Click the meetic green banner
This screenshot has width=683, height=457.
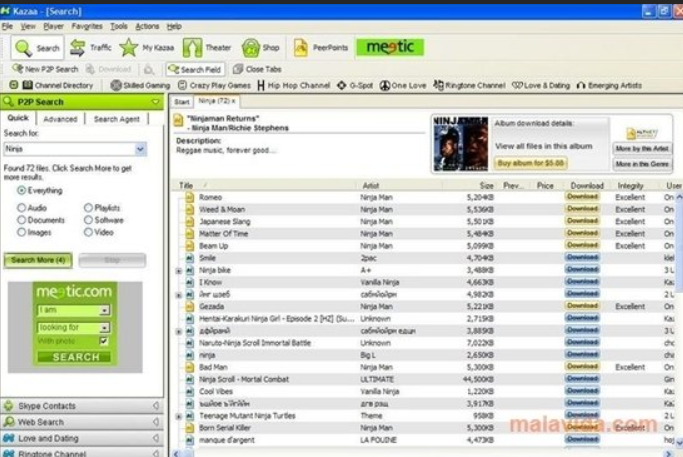pyautogui.click(x=390, y=47)
